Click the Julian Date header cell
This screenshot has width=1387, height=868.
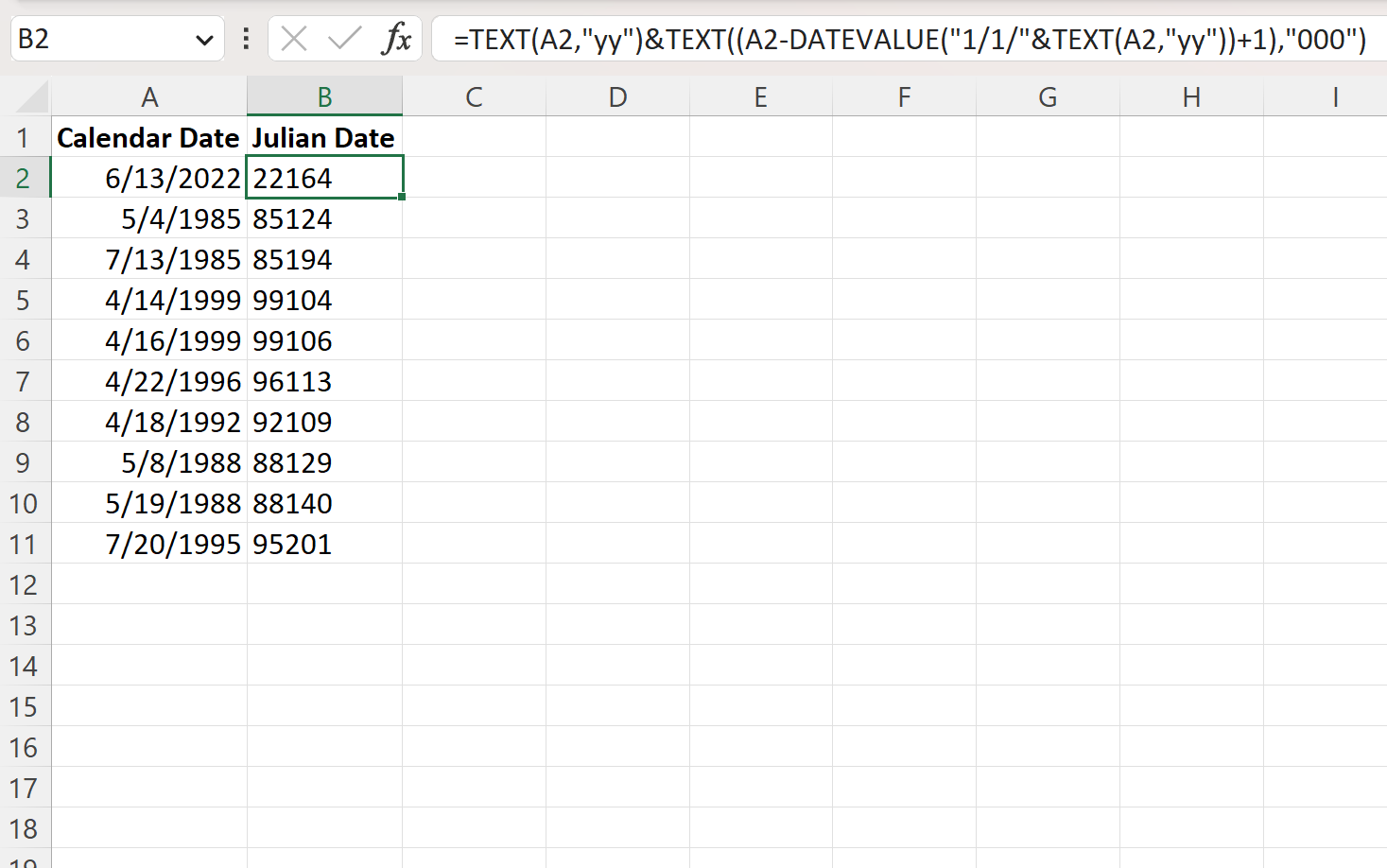322,136
